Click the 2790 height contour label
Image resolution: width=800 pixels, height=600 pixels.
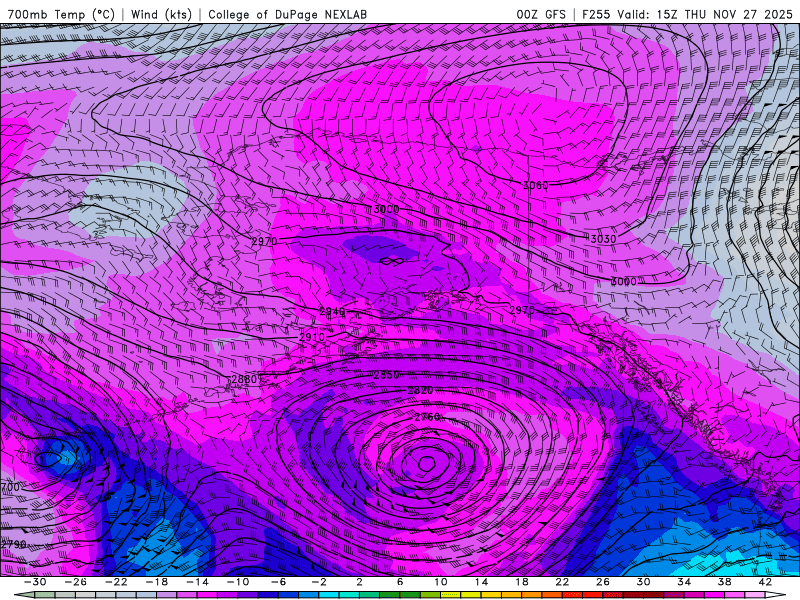coord(13,544)
